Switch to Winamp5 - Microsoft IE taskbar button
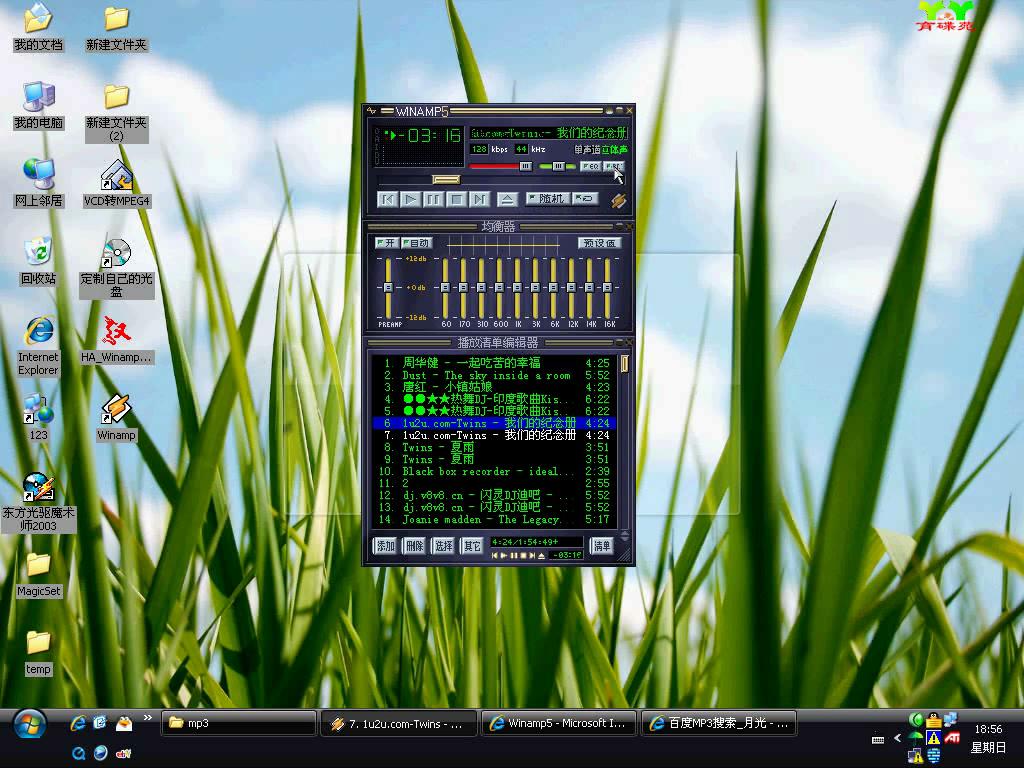1024x768 pixels. pos(559,724)
